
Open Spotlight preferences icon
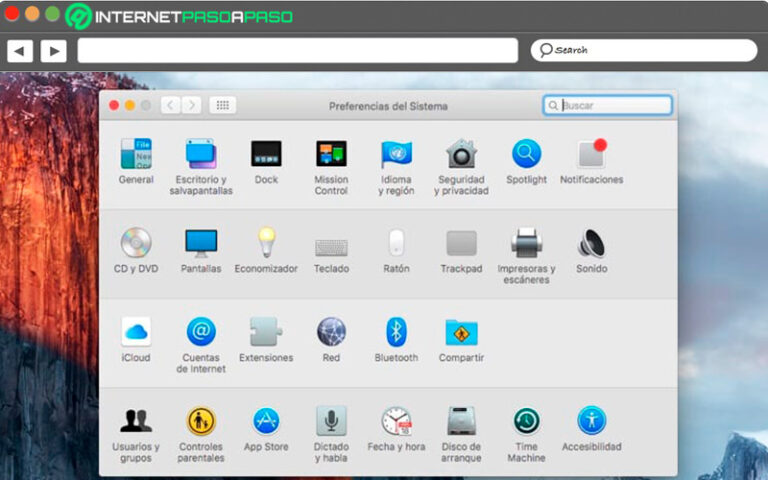[x=527, y=154]
